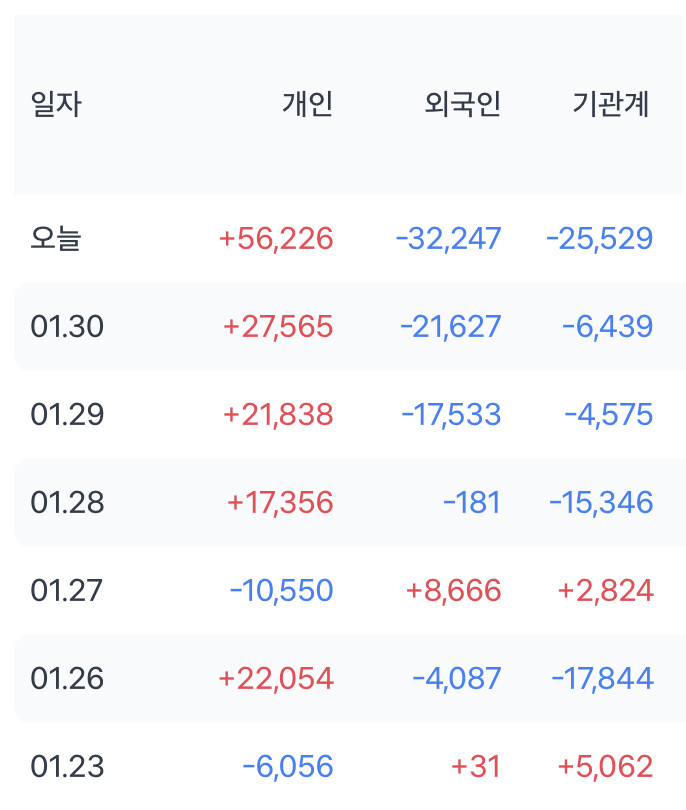Screen dimensions: 686x810
Task: Click the +5,062 value for 01.23
Action: click(605, 767)
